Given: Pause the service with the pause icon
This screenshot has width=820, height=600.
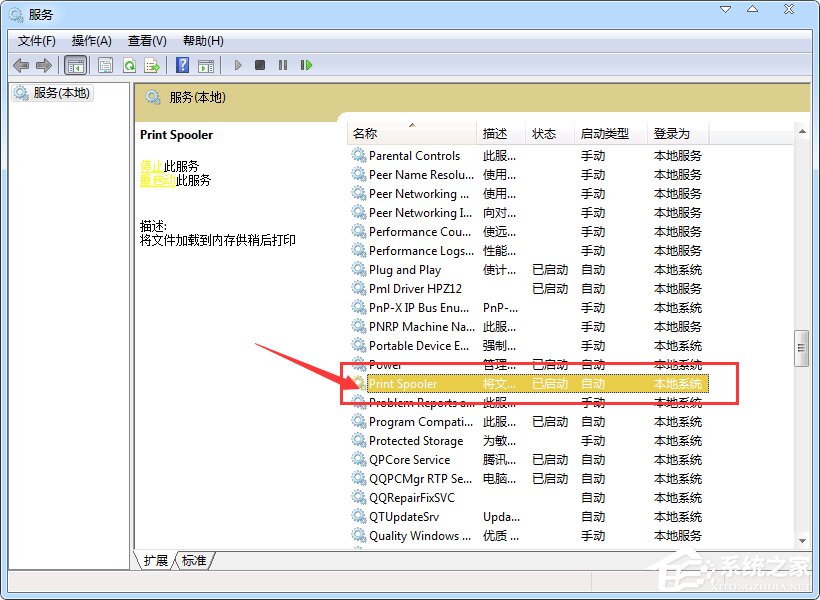Looking at the screenshot, I should click(x=282, y=64).
